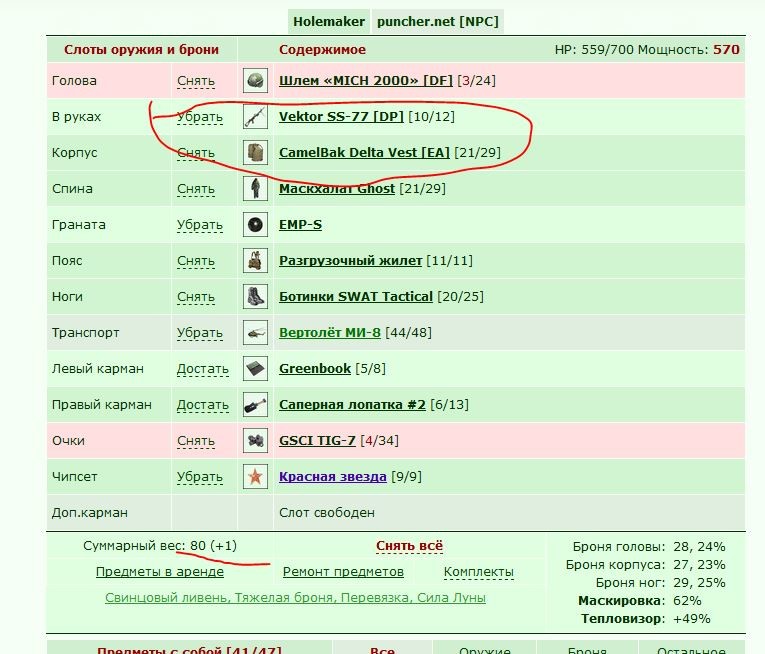Click the Маскировка: 62% stat
Viewport: 765px width, 654px height.
point(640,601)
